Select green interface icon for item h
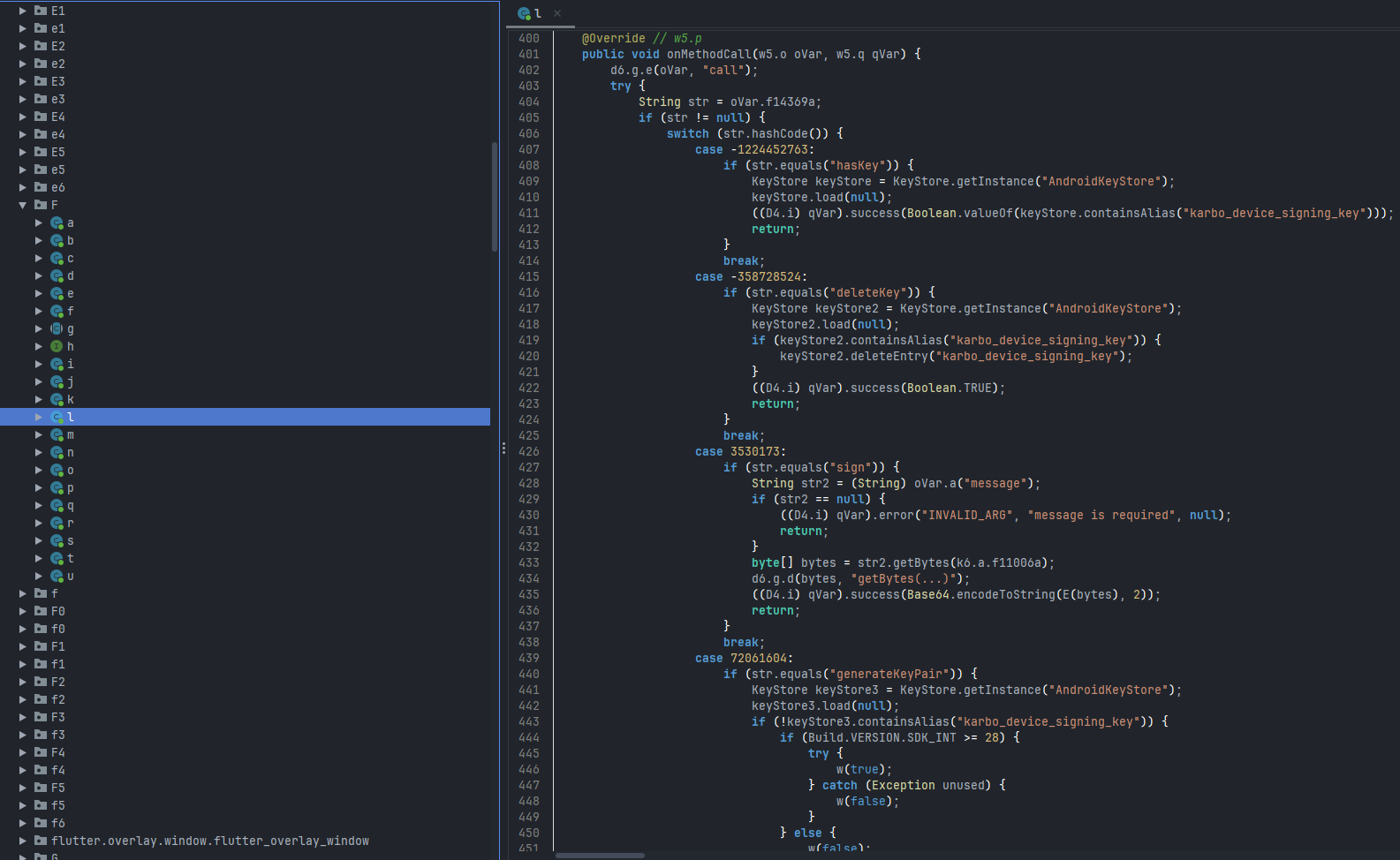The width and height of the screenshot is (1400, 860). tap(57, 346)
